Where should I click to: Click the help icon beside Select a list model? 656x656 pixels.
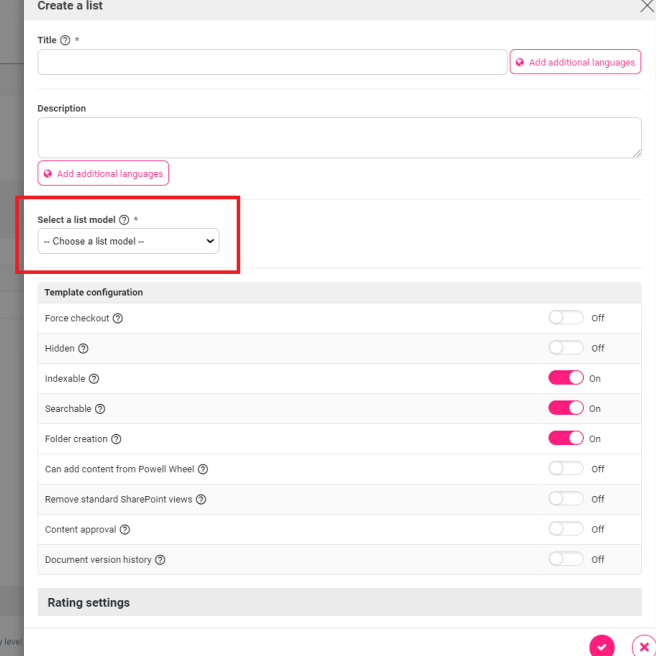(124, 220)
